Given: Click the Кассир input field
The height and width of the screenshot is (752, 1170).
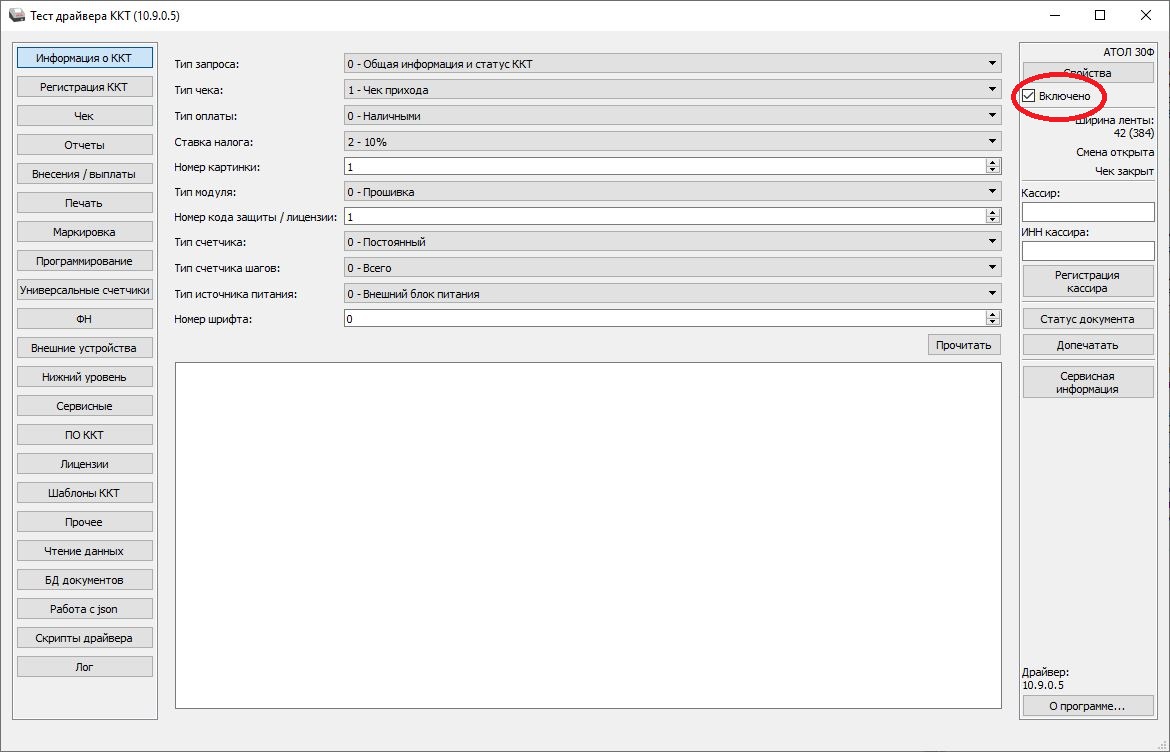Looking at the screenshot, I should coord(1087,212).
